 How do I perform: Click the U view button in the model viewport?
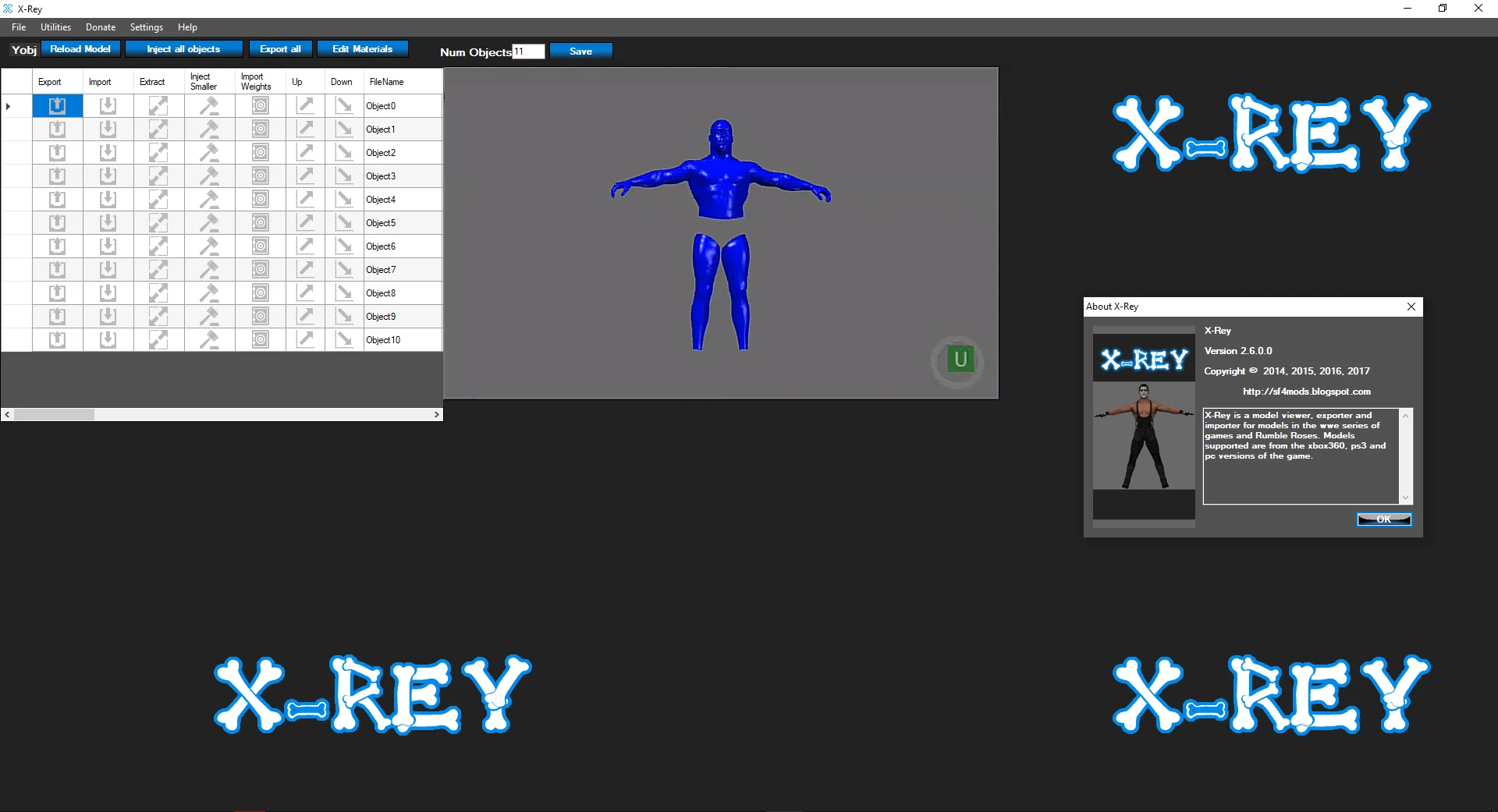[x=960, y=360]
